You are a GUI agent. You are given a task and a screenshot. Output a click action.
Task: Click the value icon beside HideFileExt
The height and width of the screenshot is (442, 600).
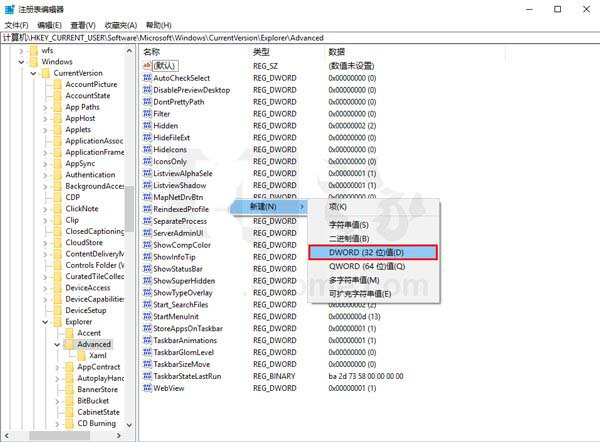[147, 137]
